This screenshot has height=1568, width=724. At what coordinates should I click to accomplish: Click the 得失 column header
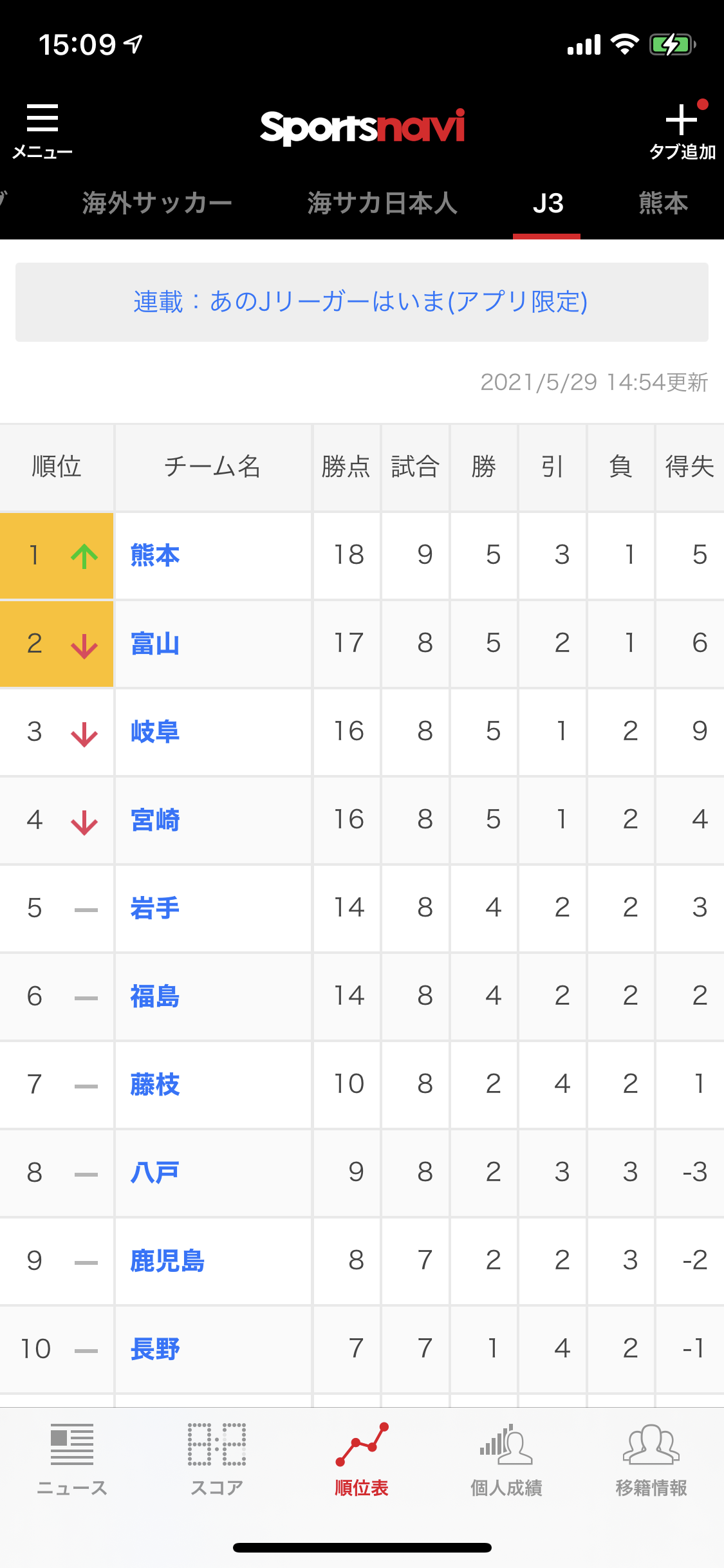690,467
